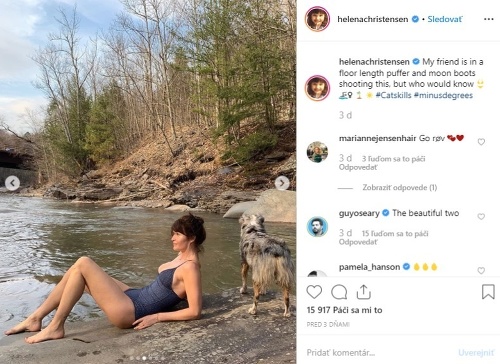Viewport: 500px width, 364px height.
Task: Go to the previous photo arrow
Action: (13, 183)
